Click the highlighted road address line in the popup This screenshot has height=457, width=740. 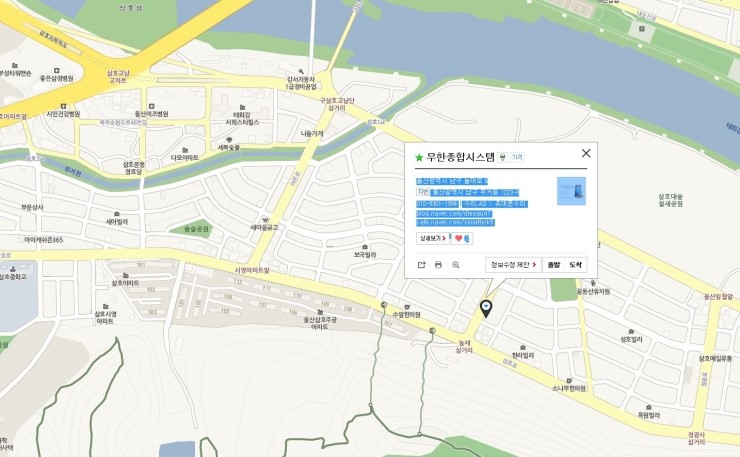(x=452, y=181)
